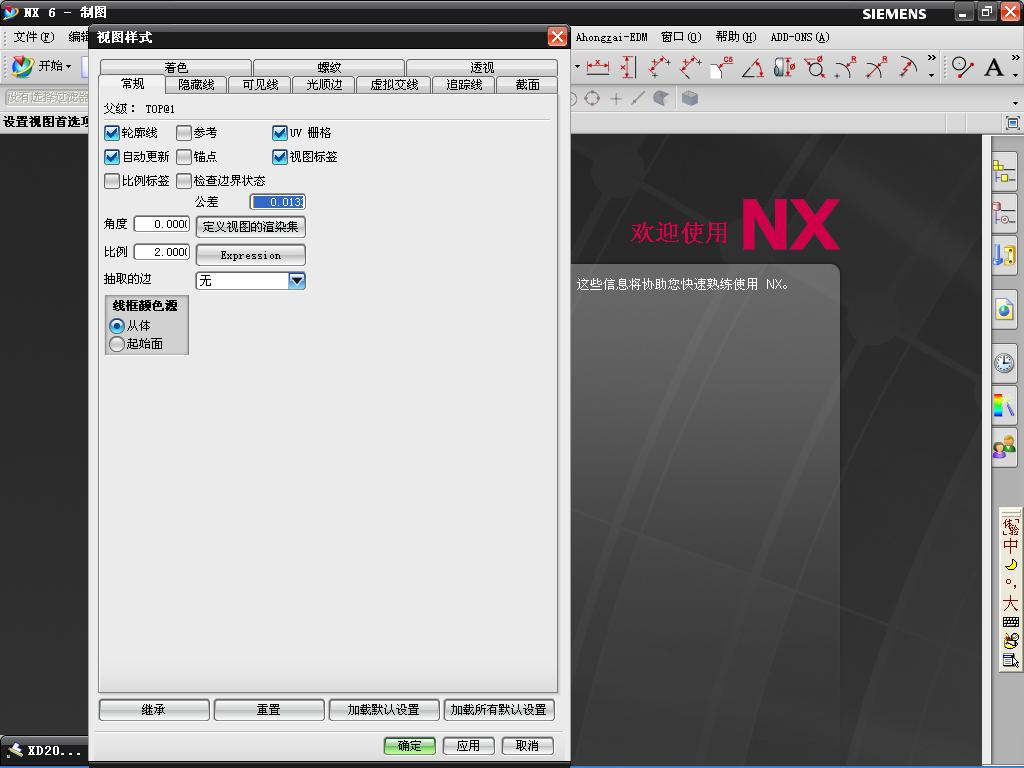Open the Assembly Navigator side tab

[x=1004, y=172]
